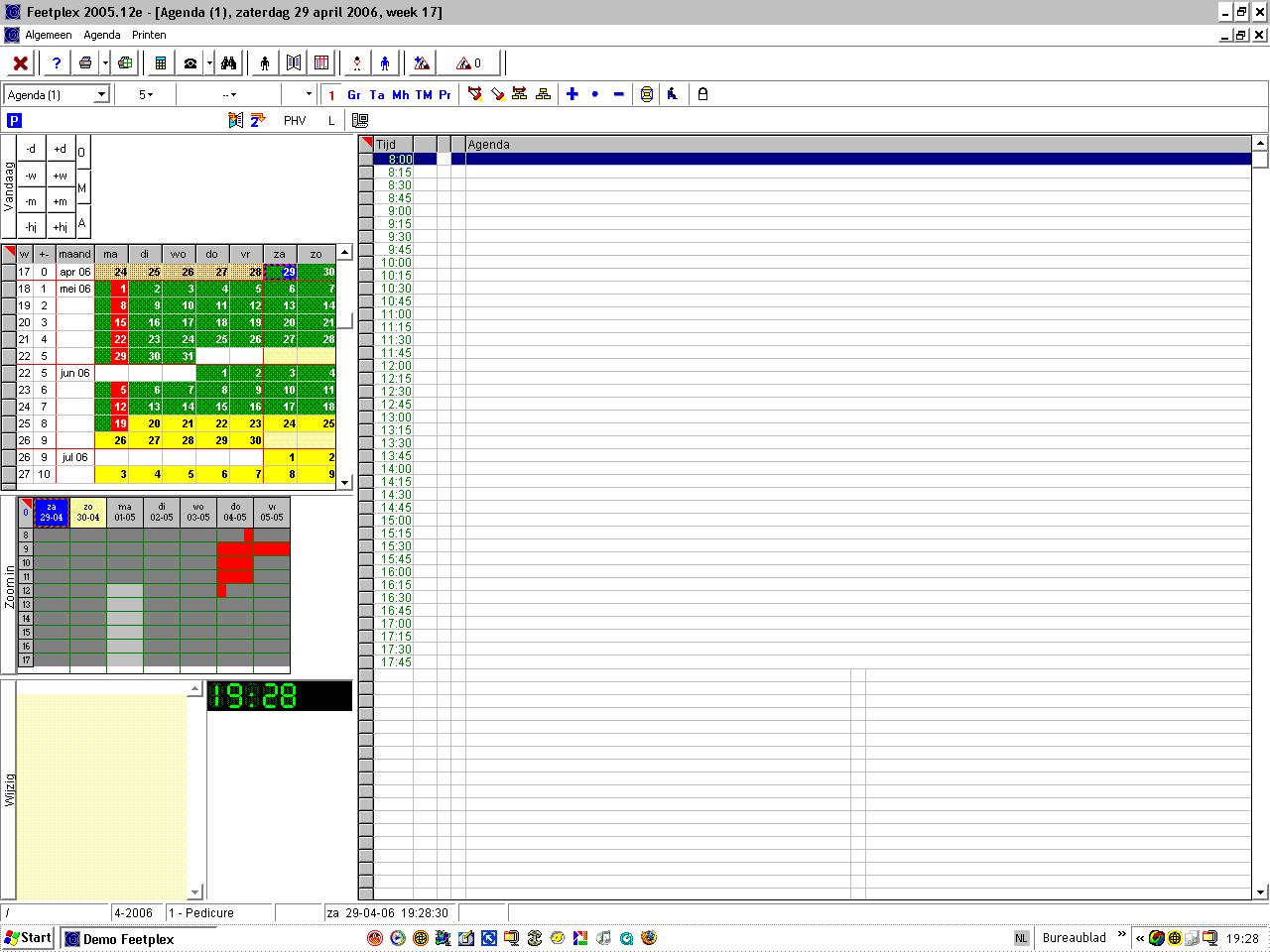Click the padlock icon
The width and height of the screenshot is (1270, 952).
702,94
